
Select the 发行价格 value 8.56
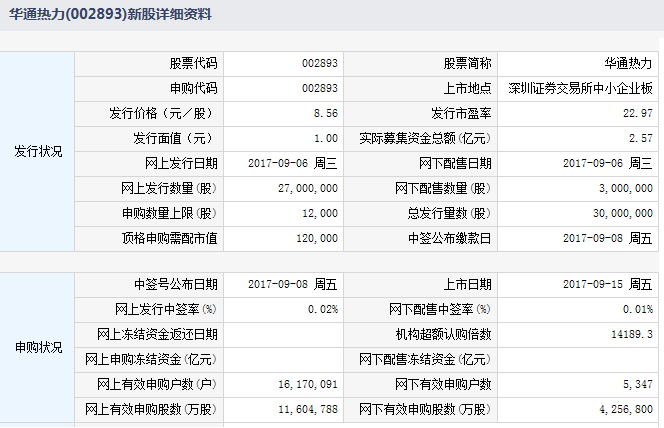click(325, 114)
